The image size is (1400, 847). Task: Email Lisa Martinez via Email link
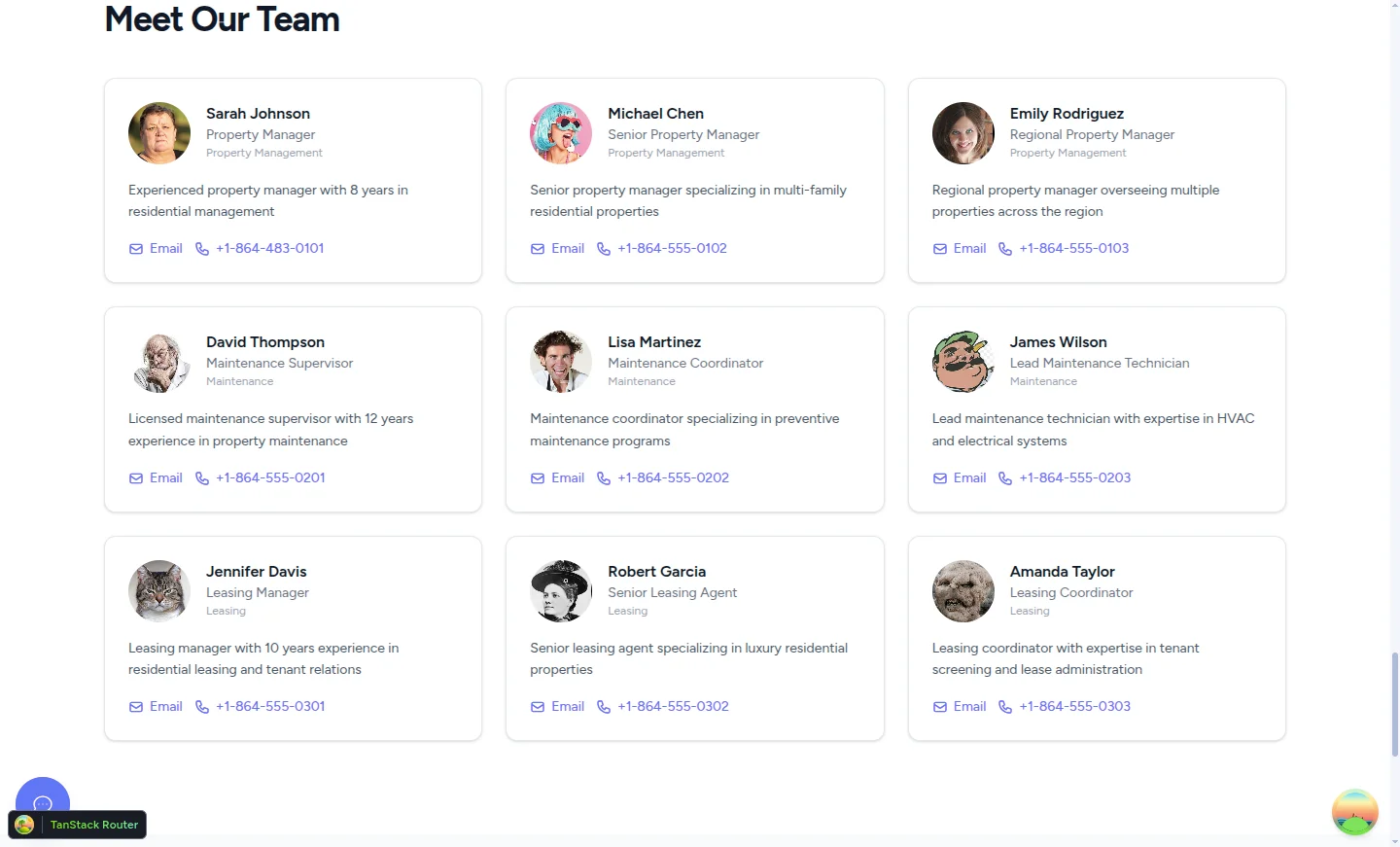coord(557,478)
